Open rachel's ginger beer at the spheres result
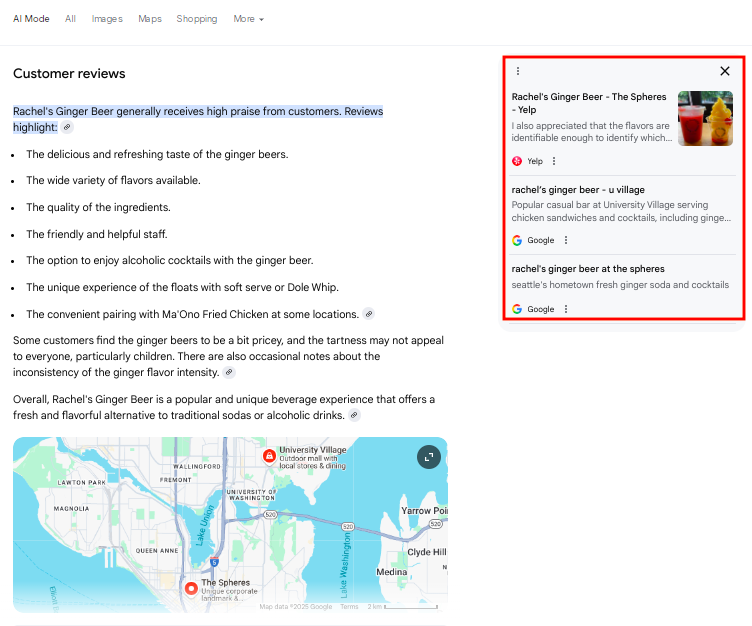Screen dimensions: 752x626 (588, 269)
